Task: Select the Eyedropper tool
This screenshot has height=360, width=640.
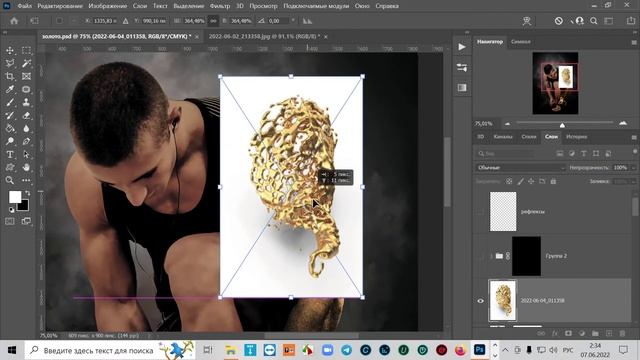Action: [10, 89]
